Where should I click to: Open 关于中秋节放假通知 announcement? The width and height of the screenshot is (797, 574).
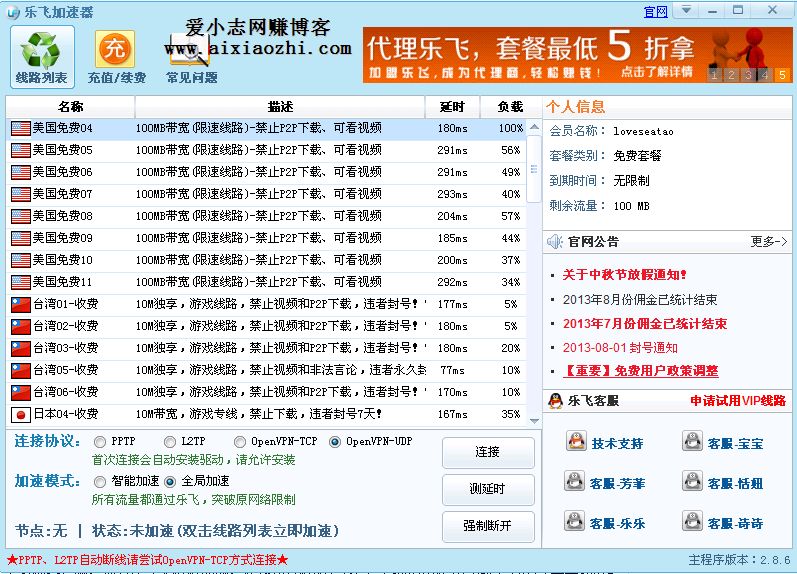point(625,275)
